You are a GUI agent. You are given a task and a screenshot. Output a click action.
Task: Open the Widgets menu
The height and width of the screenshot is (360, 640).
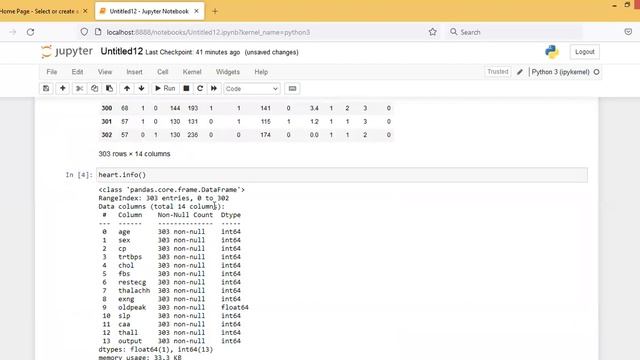pos(228,72)
